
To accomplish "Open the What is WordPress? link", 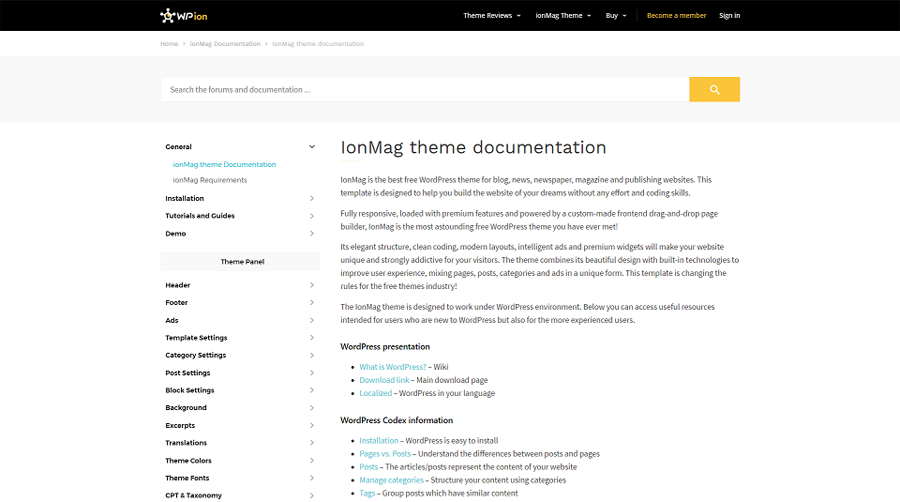I will tap(393, 367).
